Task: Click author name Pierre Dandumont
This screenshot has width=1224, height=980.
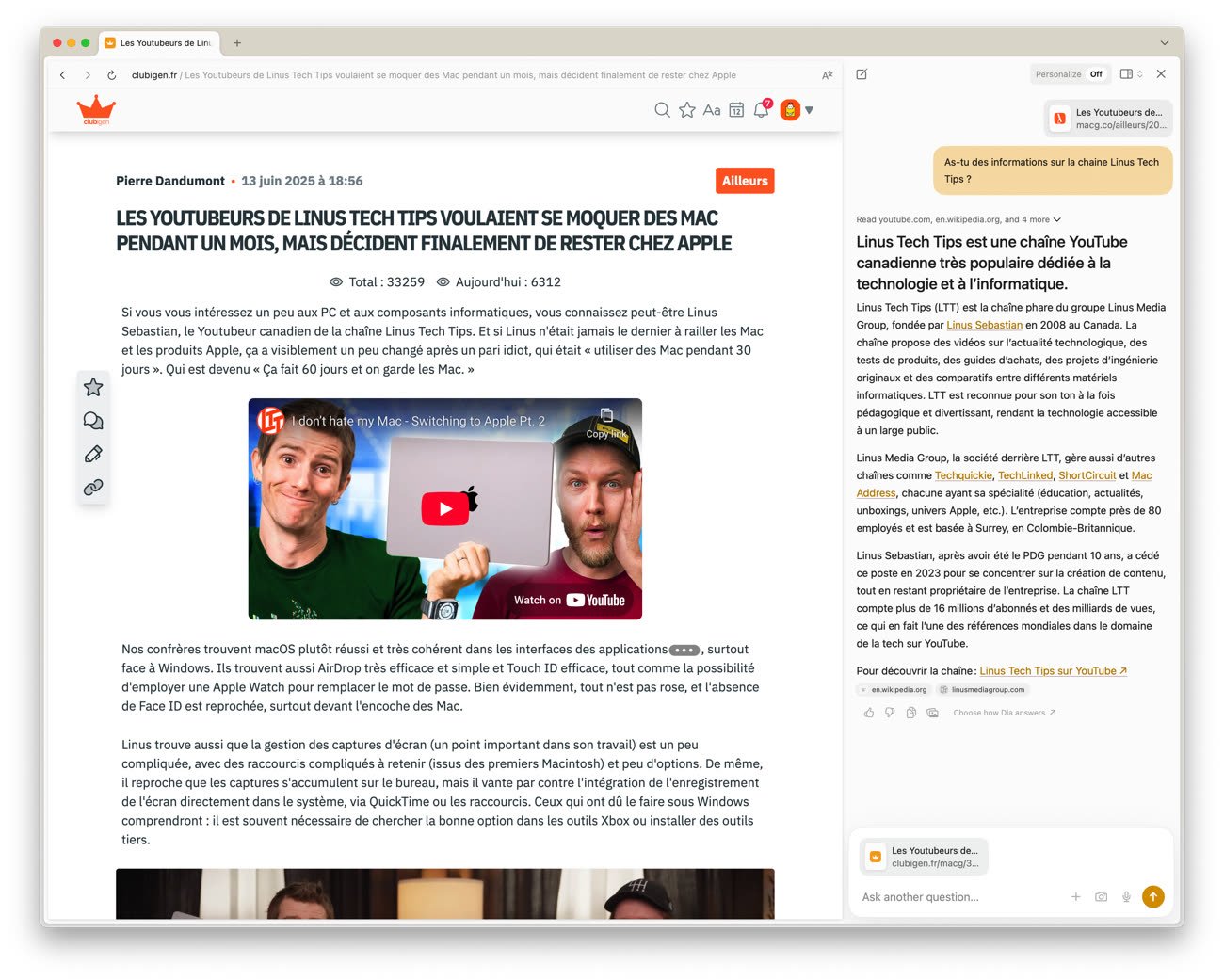Action: click(170, 181)
